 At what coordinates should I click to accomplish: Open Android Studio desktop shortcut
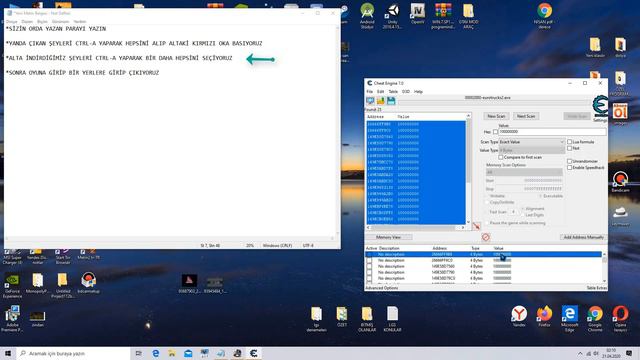367,16
